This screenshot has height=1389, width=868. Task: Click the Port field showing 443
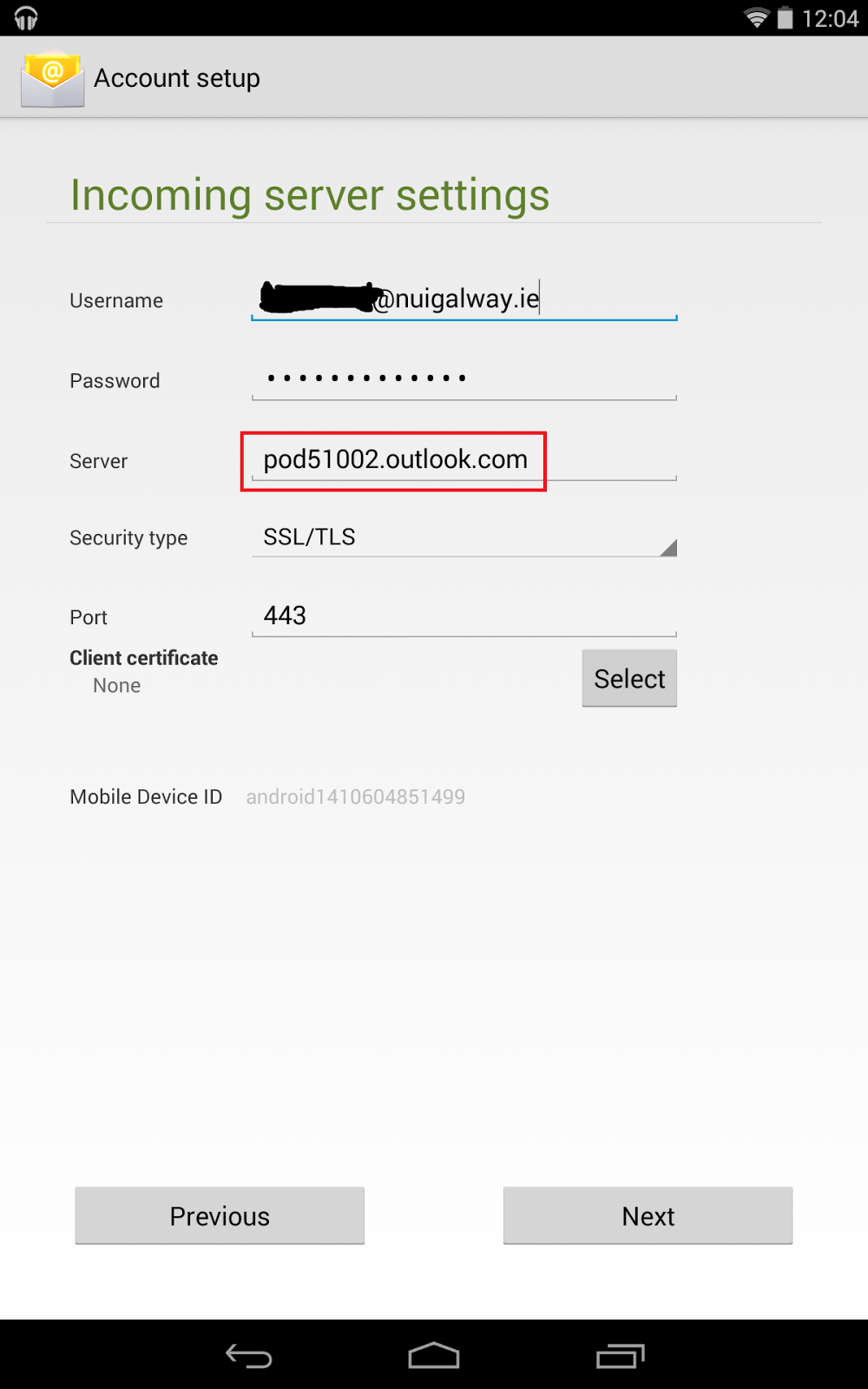click(x=464, y=616)
